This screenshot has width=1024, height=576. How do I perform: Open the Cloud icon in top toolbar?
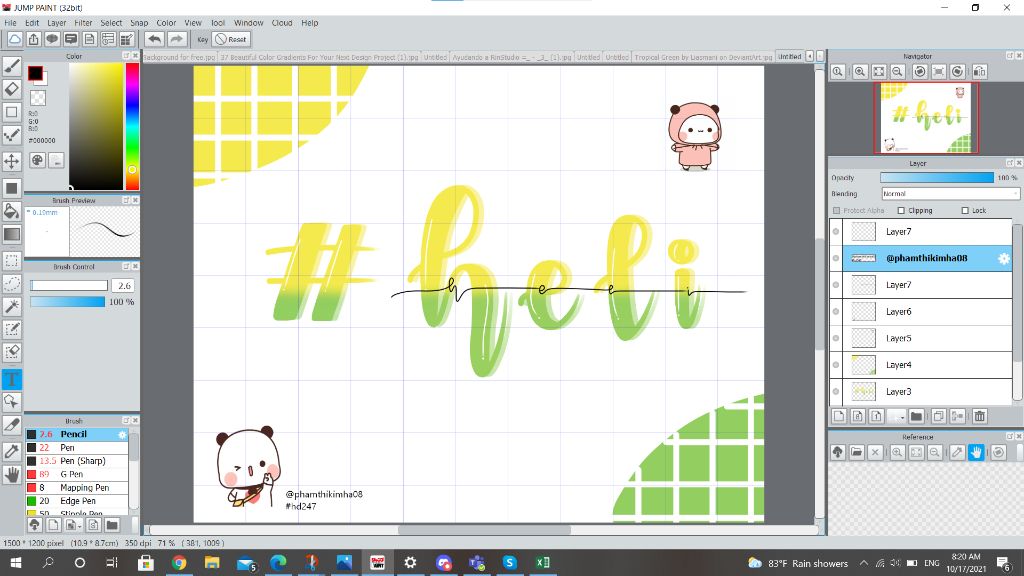click(x=14, y=39)
